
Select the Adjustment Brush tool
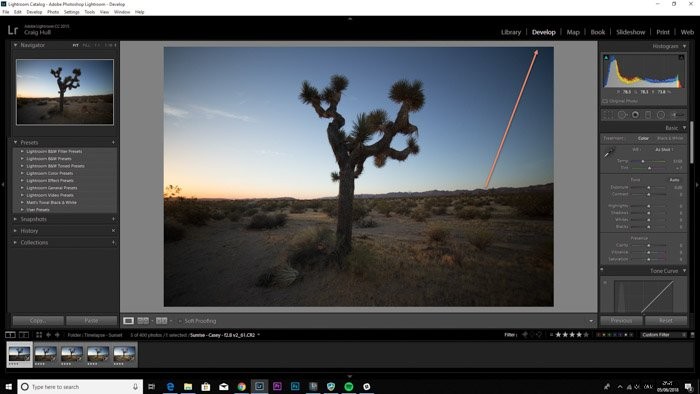677,115
